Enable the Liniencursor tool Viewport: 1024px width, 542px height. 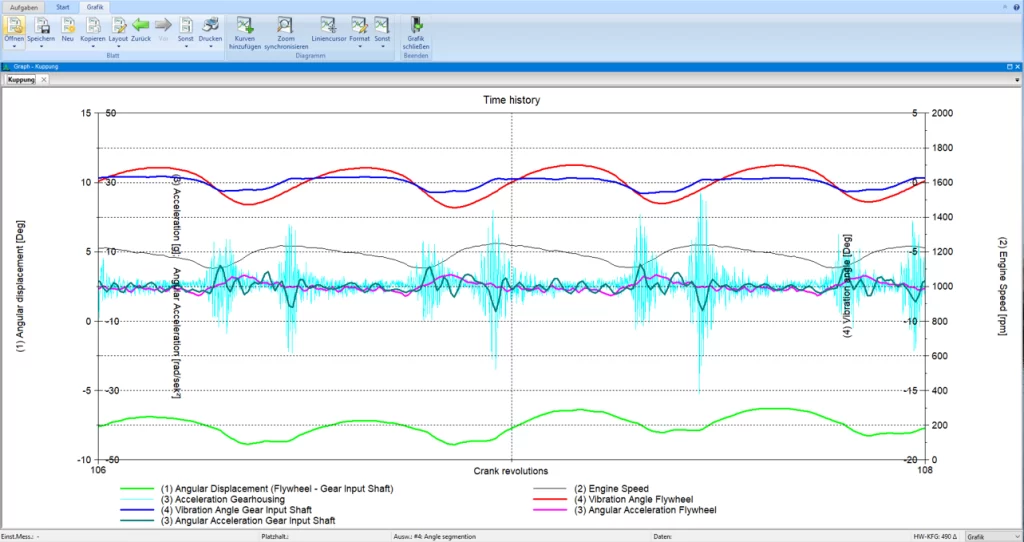pos(328,24)
